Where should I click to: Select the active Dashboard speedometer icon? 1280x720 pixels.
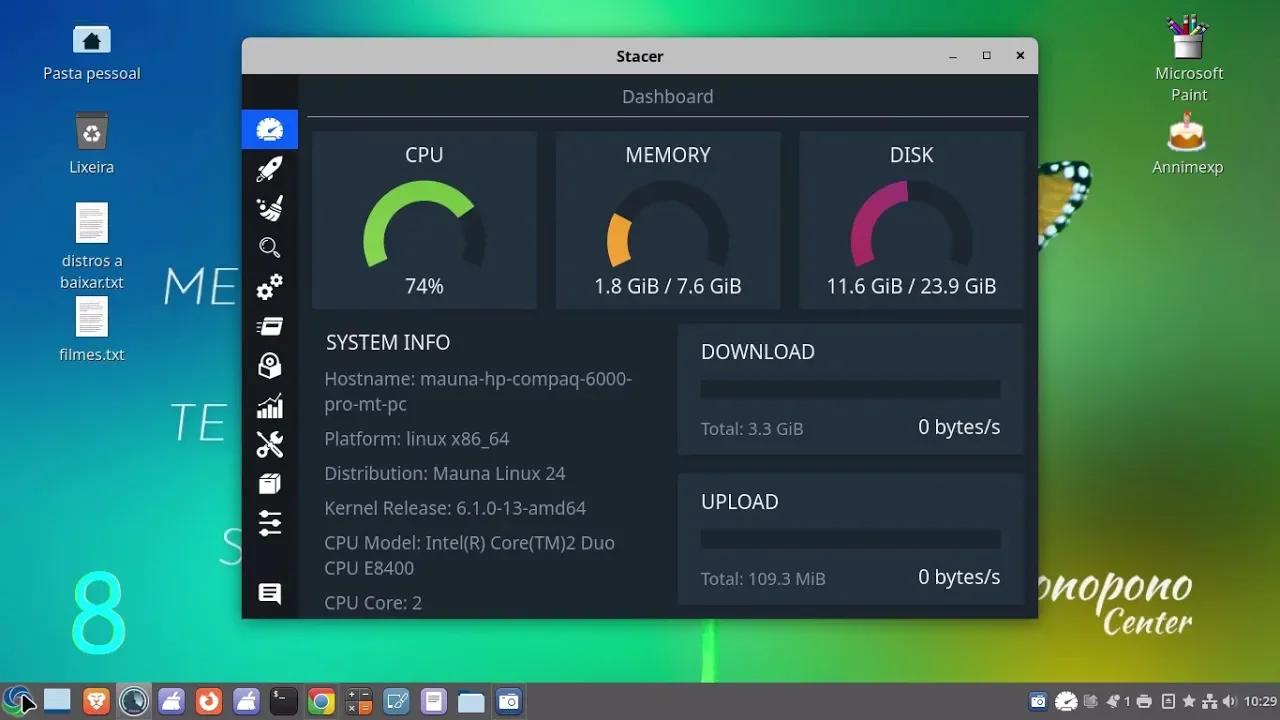click(269, 129)
